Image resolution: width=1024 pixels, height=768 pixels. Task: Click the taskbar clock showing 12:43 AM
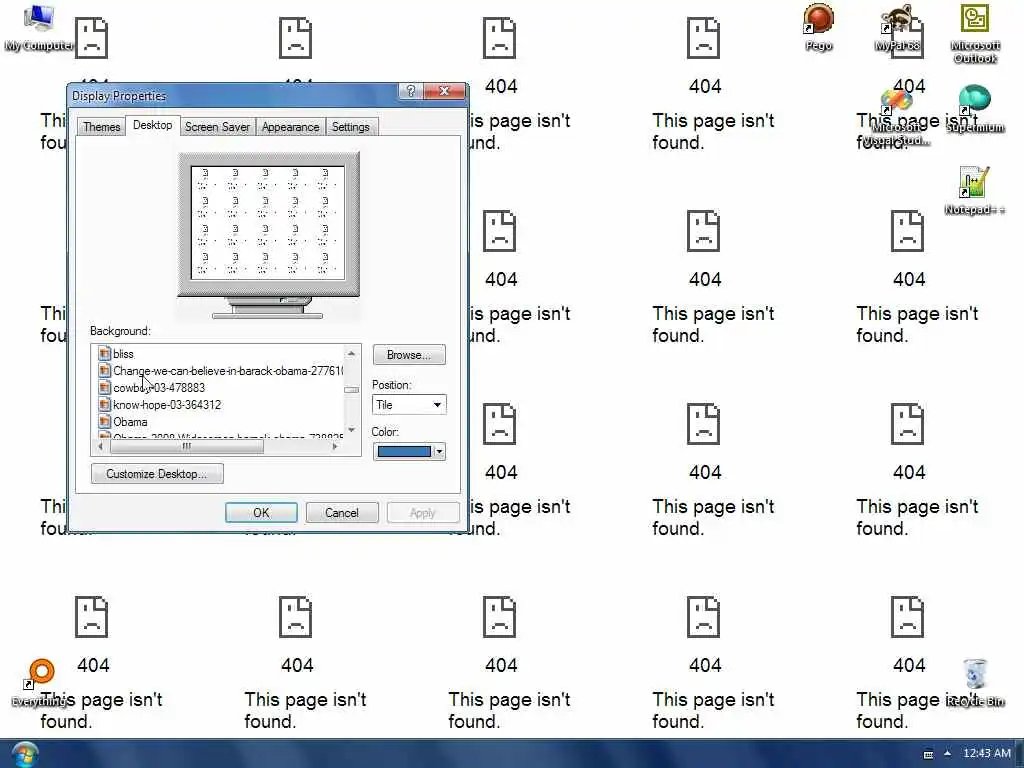click(x=987, y=753)
